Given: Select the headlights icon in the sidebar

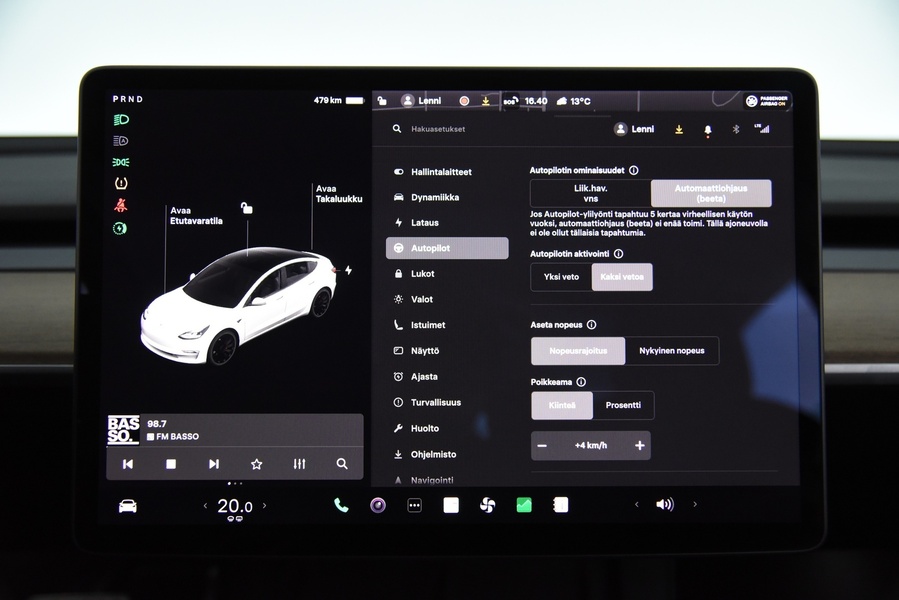Looking at the screenshot, I should (121, 119).
